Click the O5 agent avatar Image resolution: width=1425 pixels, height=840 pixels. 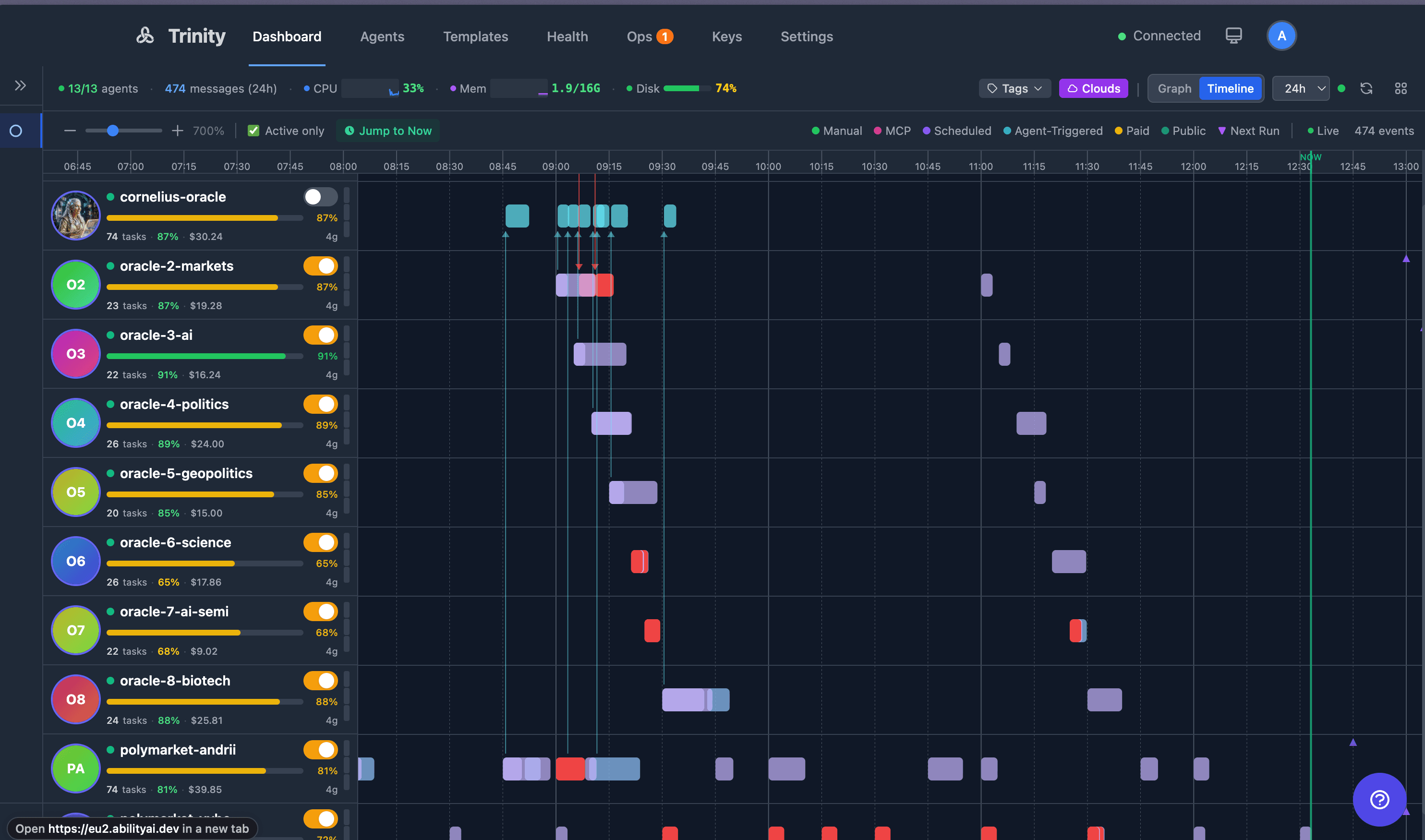click(75, 492)
